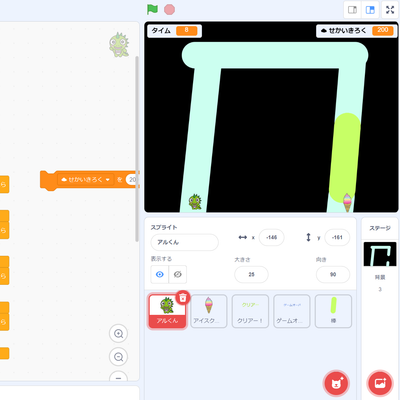Delete the アルくん sprite with trash icon
Viewport: 400px width, 400px height.
183,298
